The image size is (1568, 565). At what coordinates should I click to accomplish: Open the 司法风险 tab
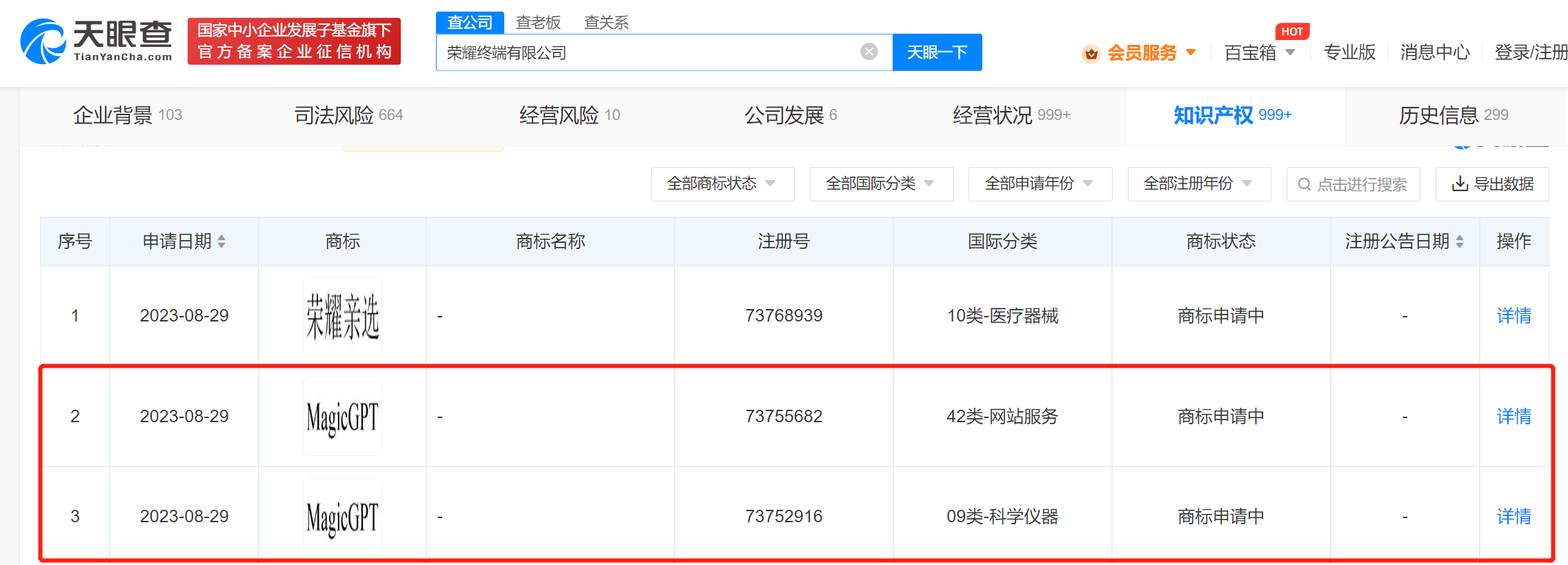348,115
